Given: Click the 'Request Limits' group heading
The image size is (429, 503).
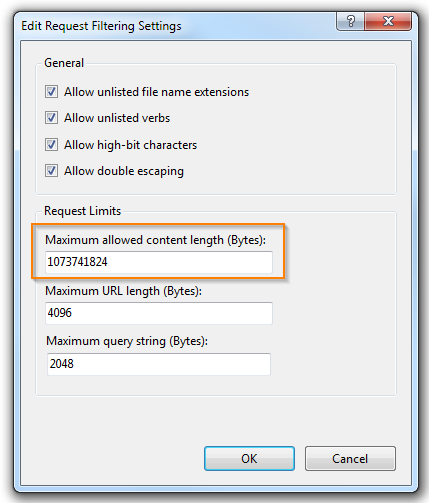Looking at the screenshot, I should [x=82, y=211].
